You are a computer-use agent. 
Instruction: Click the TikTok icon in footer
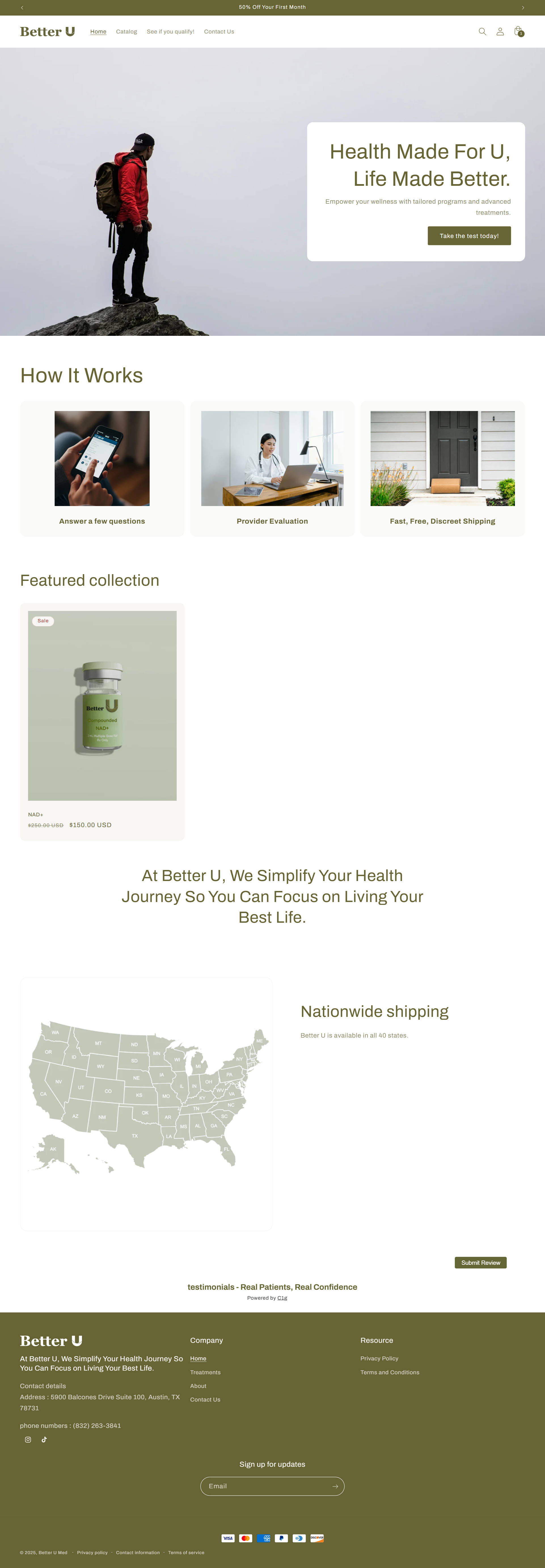(44, 1440)
